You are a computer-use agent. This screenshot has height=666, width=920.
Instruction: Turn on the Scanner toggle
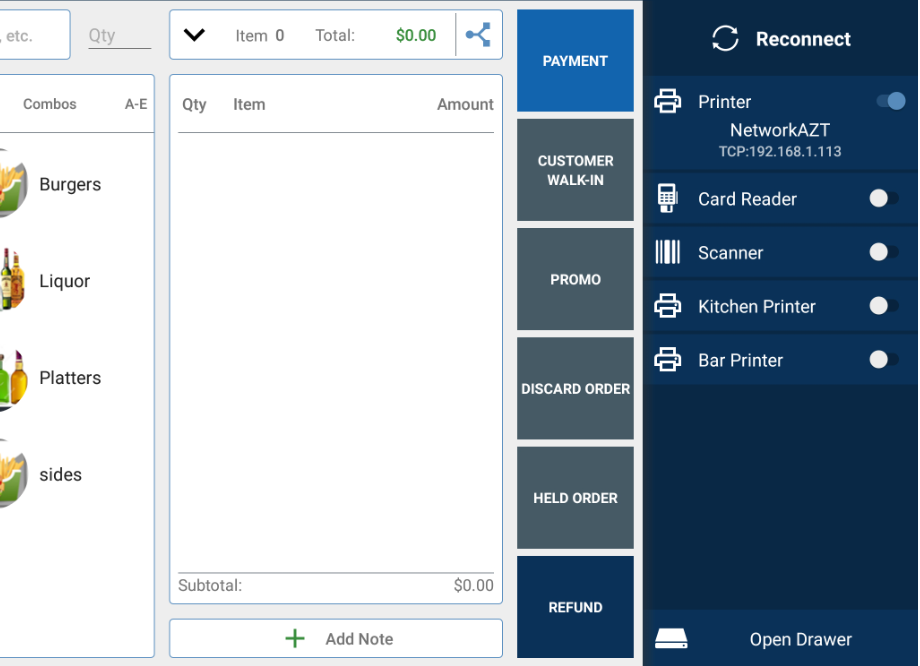pos(883,253)
